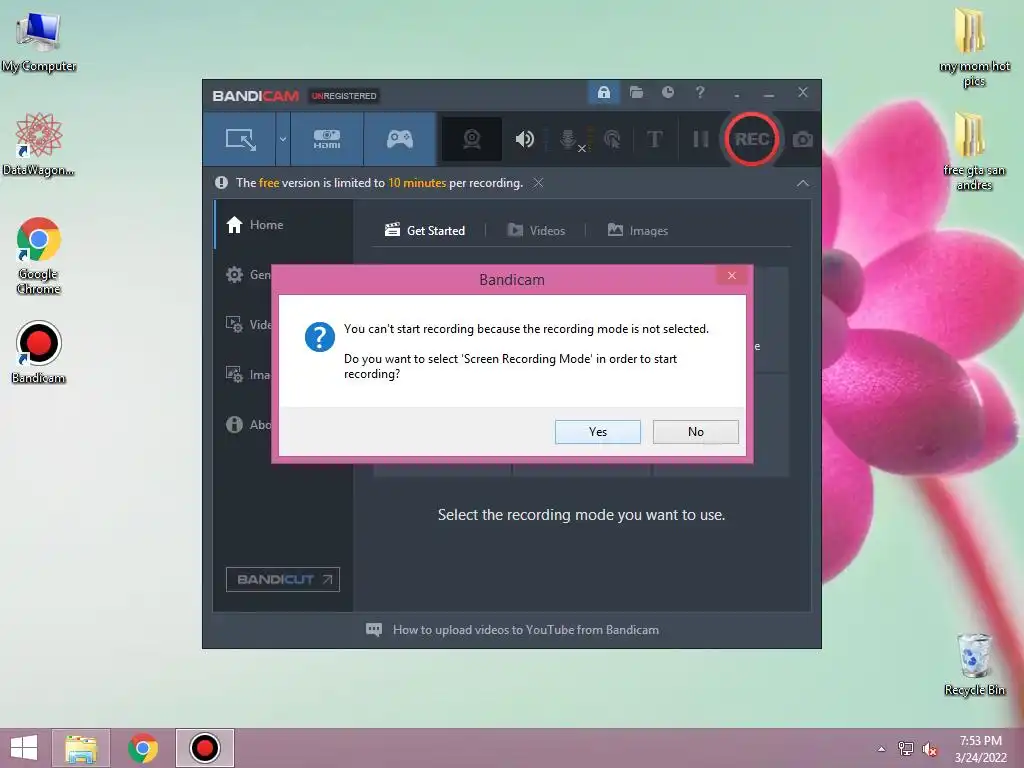
Task: Click the UNREGISTERED badge
Action: point(344,96)
